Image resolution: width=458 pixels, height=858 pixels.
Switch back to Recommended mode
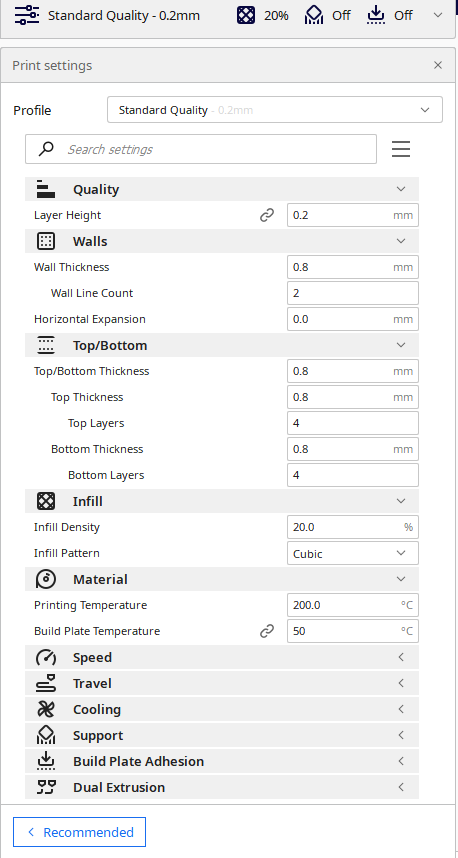coord(79,832)
